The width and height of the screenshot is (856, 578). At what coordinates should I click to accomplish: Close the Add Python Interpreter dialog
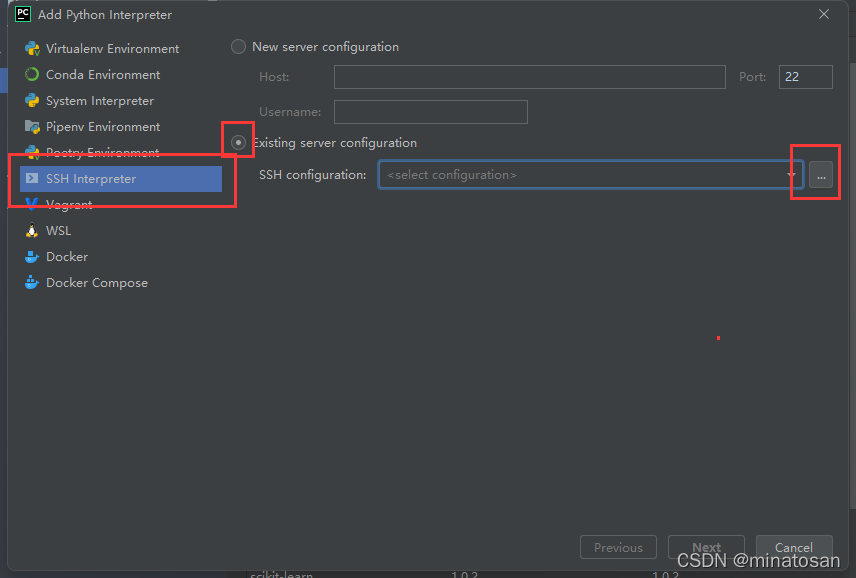[824, 14]
